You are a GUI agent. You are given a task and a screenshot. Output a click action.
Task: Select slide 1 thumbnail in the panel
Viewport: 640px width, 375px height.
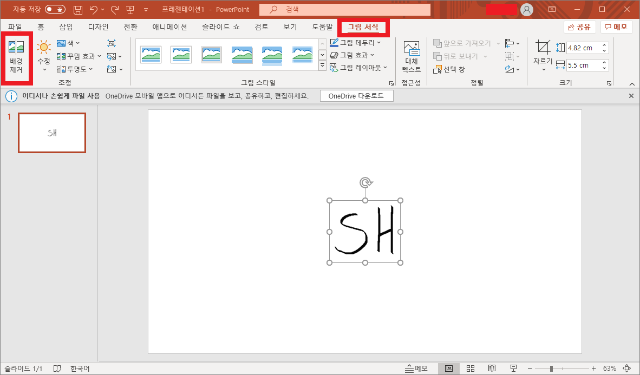(x=52, y=133)
